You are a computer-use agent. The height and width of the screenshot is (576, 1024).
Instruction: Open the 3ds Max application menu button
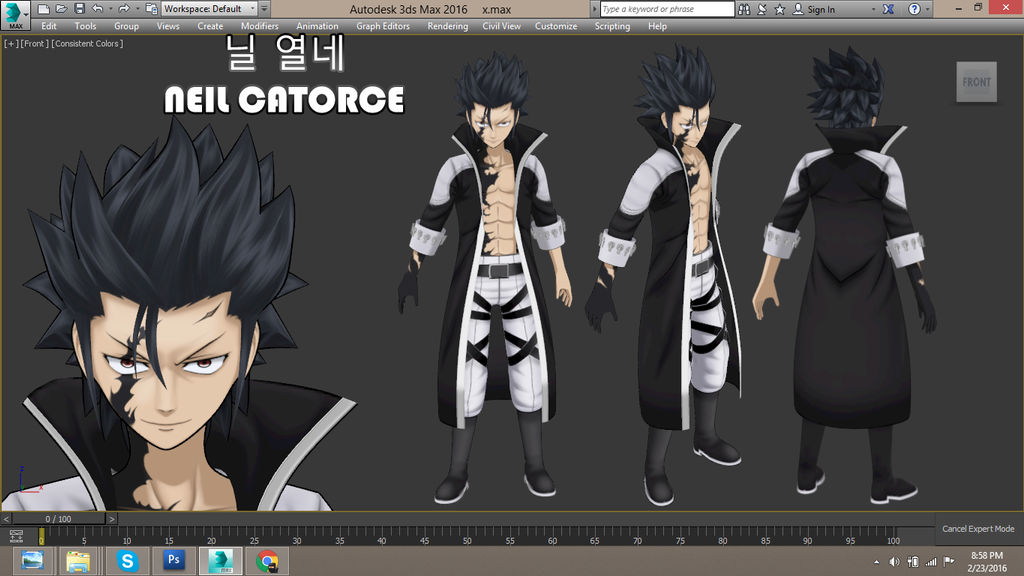tap(15, 14)
